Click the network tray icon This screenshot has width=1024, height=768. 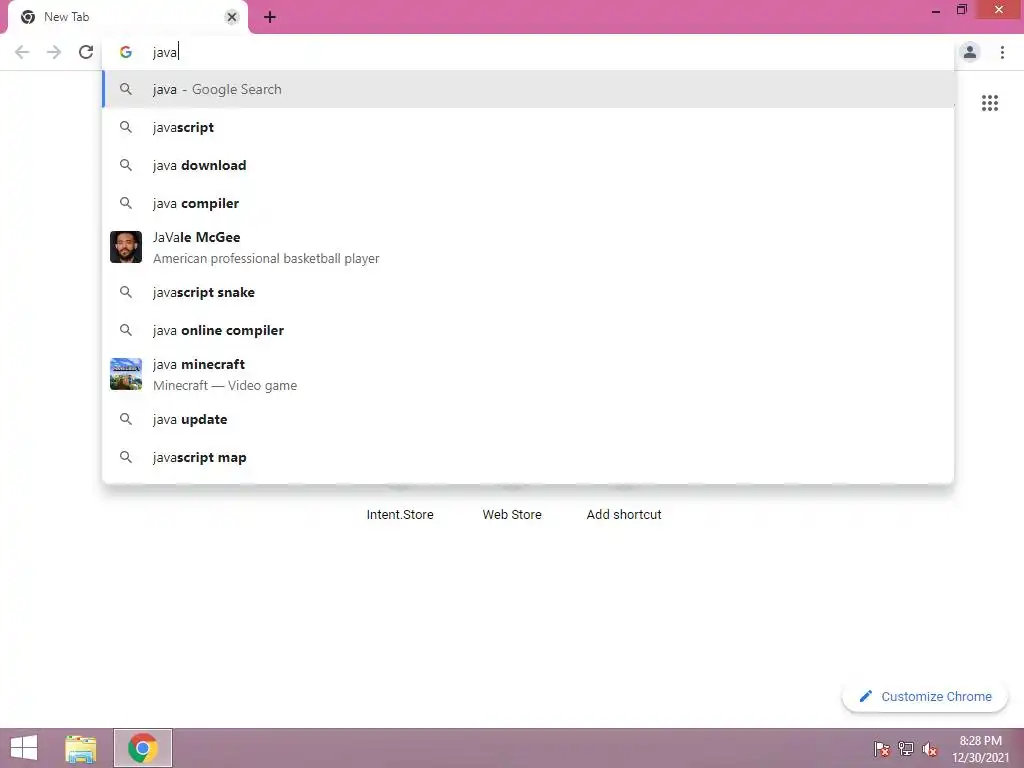(x=906, y=749)
